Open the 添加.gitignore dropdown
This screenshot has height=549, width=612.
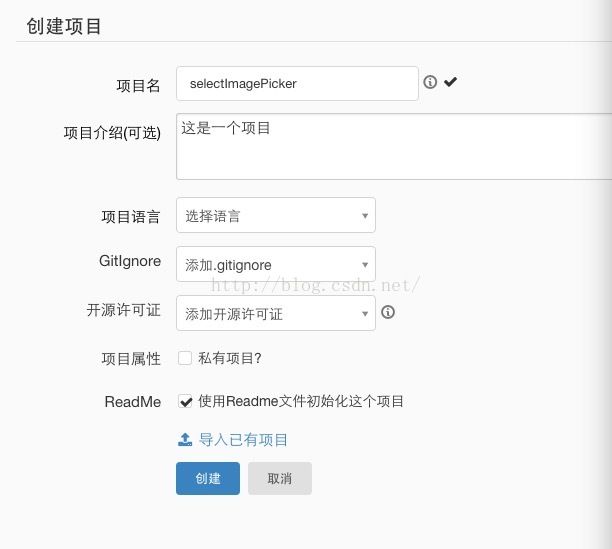pyautogui.click(x=276, y=264)
